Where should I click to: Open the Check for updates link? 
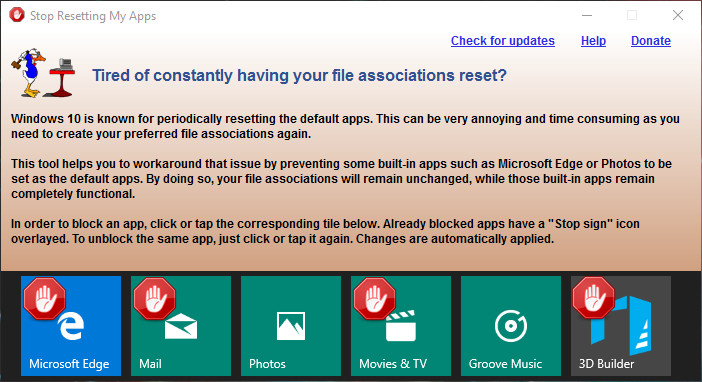coord(503,41)
